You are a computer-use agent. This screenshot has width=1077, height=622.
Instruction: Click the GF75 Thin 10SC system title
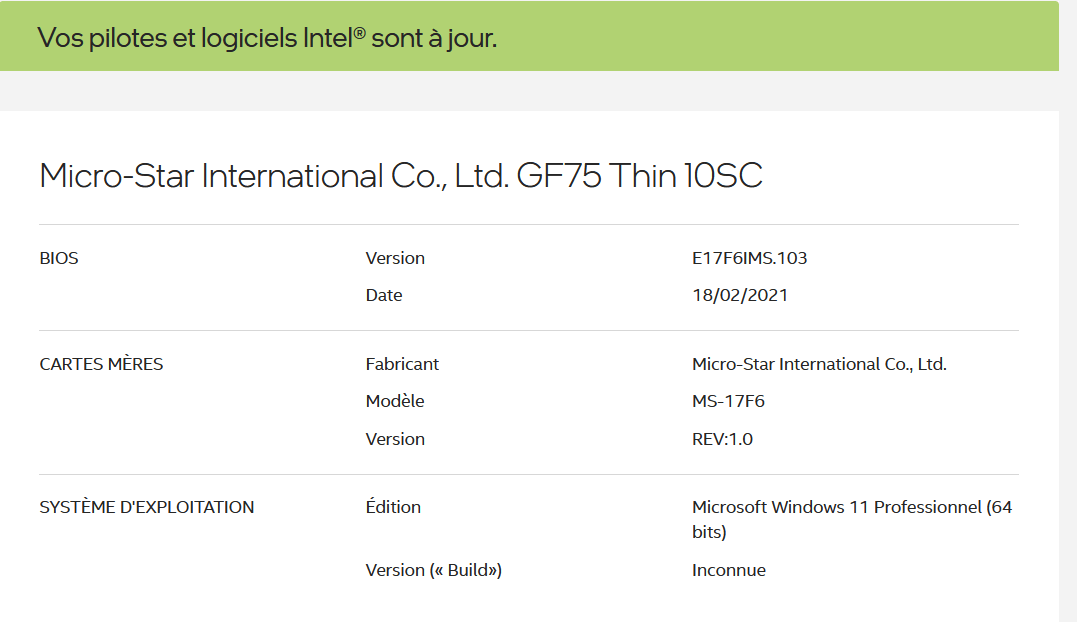pyautogui.click(x=400, y=176)
